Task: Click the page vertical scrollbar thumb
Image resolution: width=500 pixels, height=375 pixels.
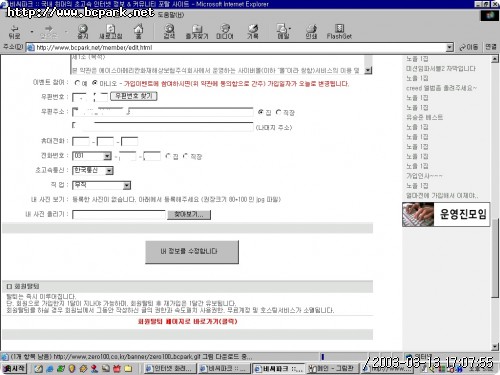Action: click(495, 257)
